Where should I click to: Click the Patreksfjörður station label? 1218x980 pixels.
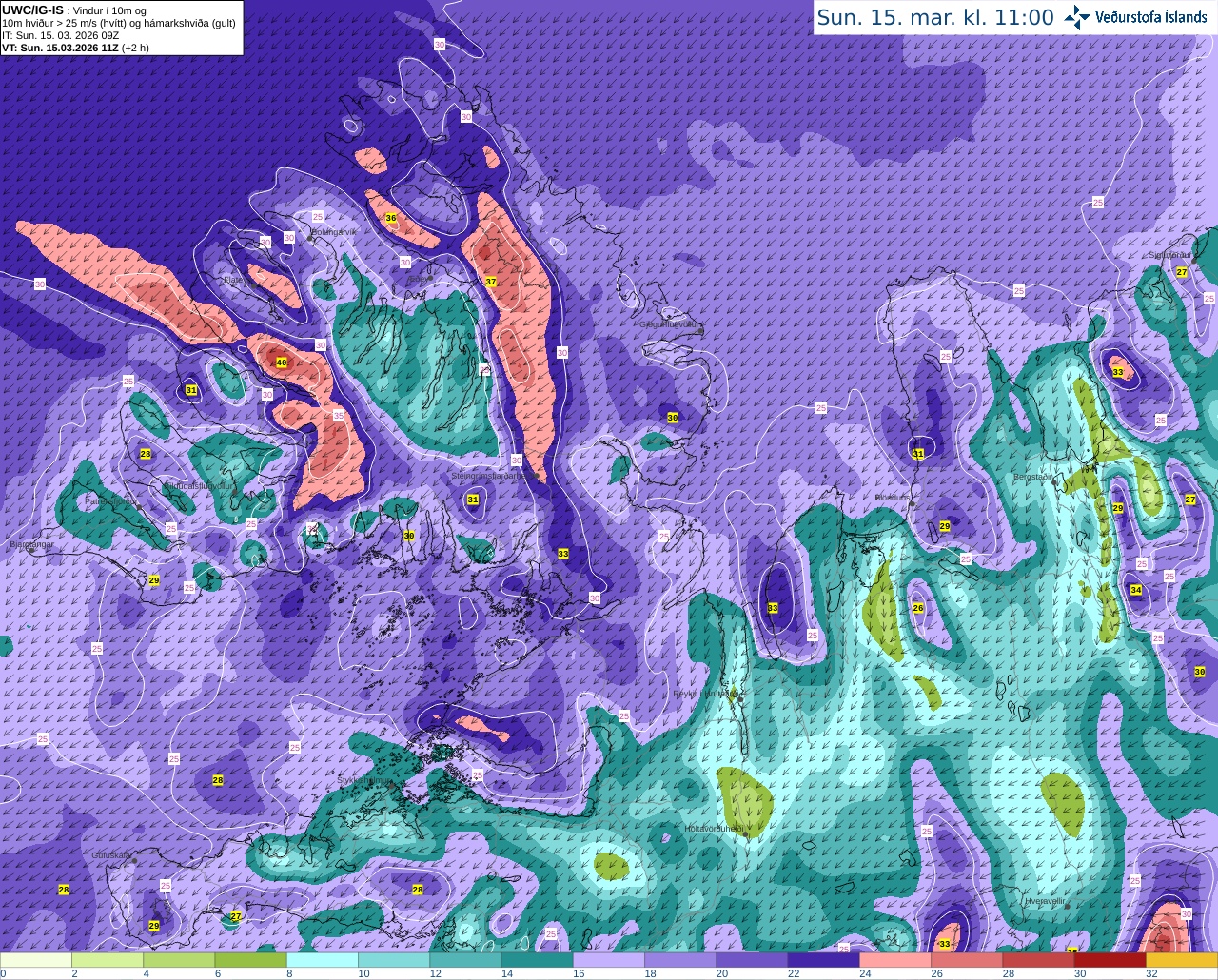point(109,500)
